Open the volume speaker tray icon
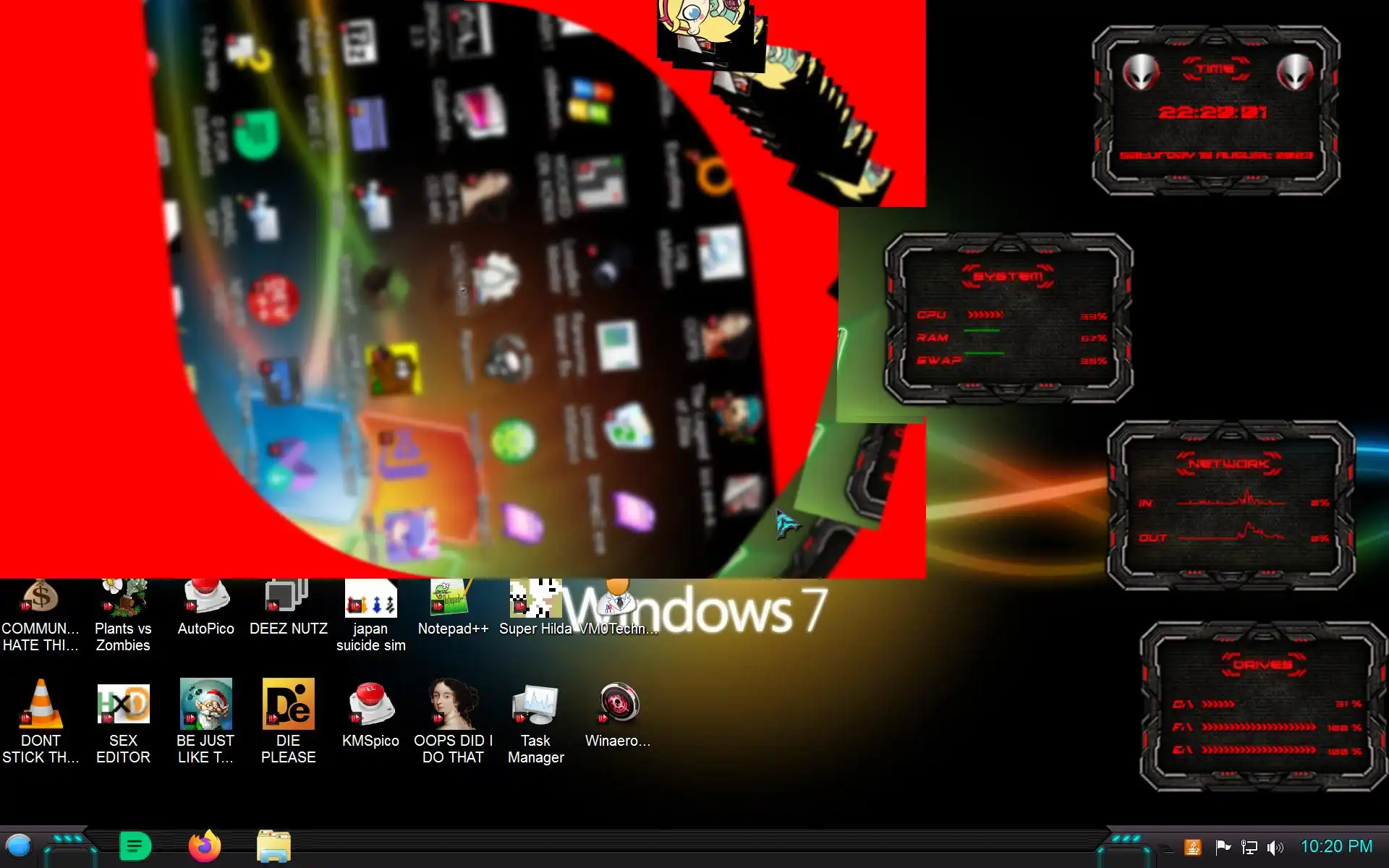 click(x=1275, y=847)
